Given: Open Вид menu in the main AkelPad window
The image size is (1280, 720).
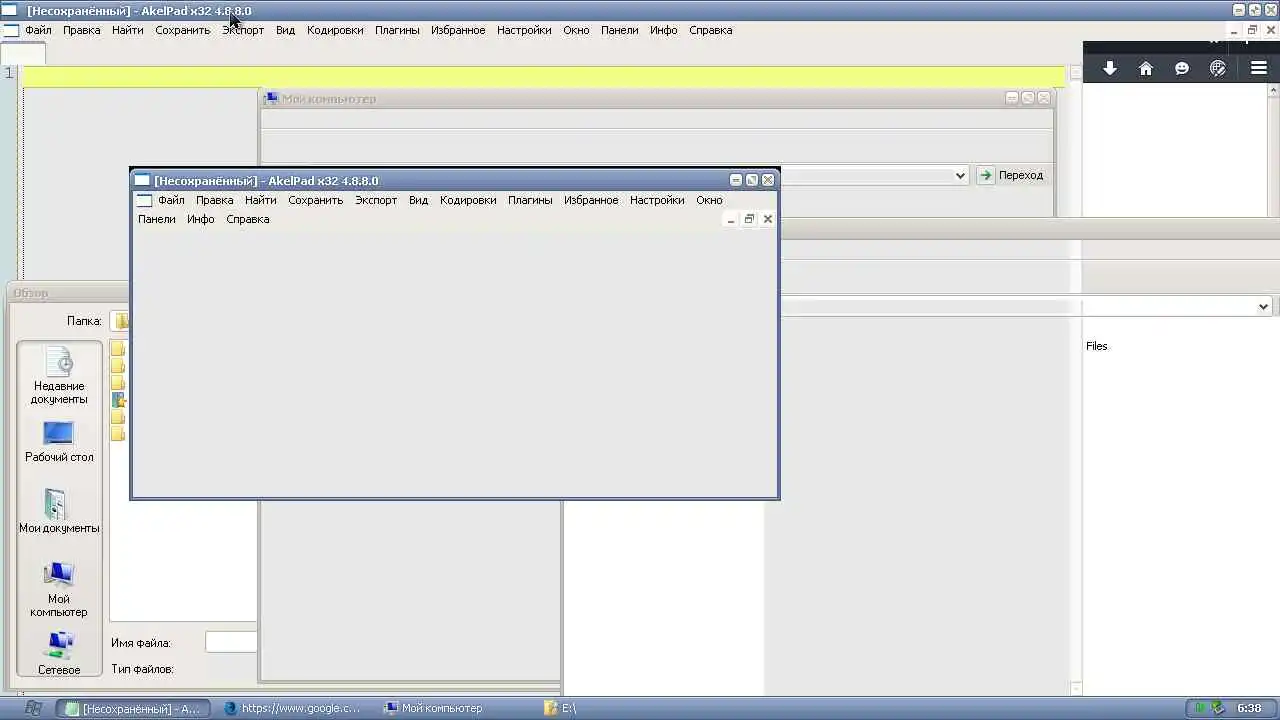Looking at the screenshot, I should point(286,30).
